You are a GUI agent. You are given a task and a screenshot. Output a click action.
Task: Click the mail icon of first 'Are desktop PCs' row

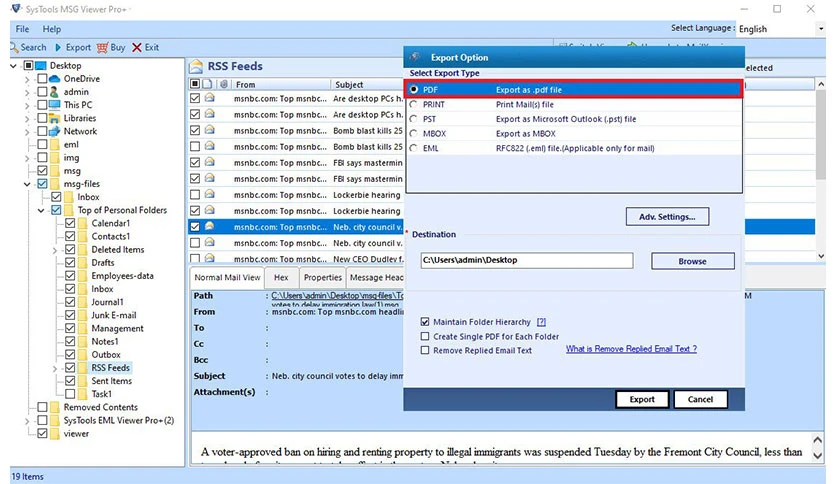pyautogui.click(x=210, y=98)
